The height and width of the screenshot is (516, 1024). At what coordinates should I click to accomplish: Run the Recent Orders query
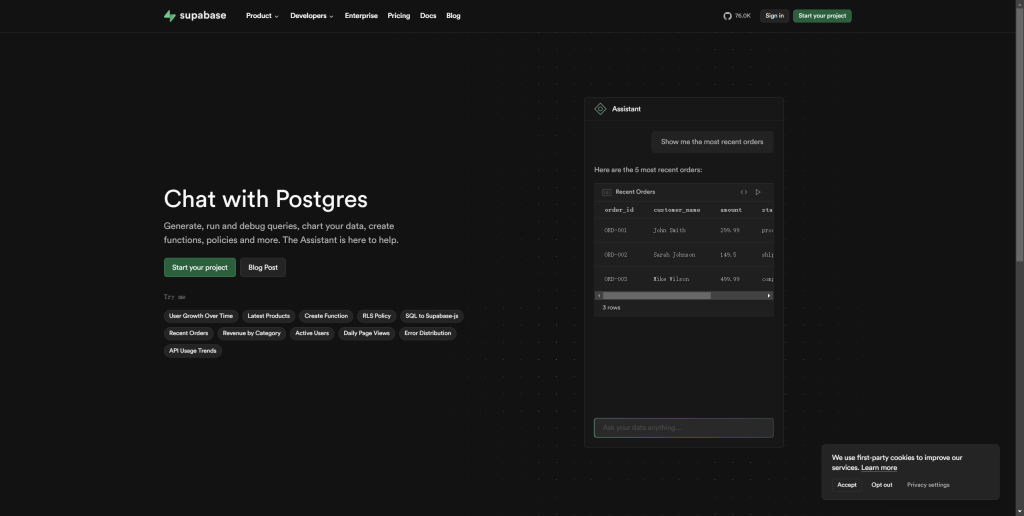click(758, 192)
